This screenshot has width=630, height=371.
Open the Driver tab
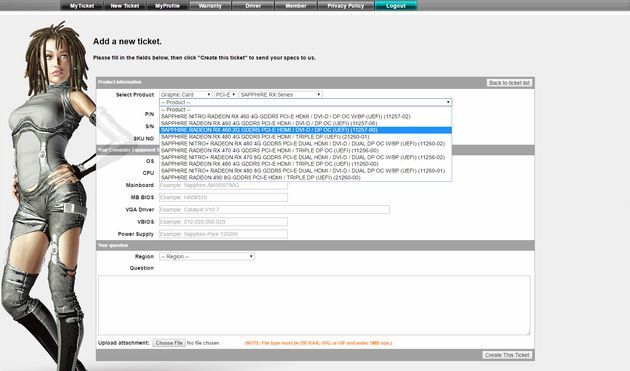tap(253, 6)
